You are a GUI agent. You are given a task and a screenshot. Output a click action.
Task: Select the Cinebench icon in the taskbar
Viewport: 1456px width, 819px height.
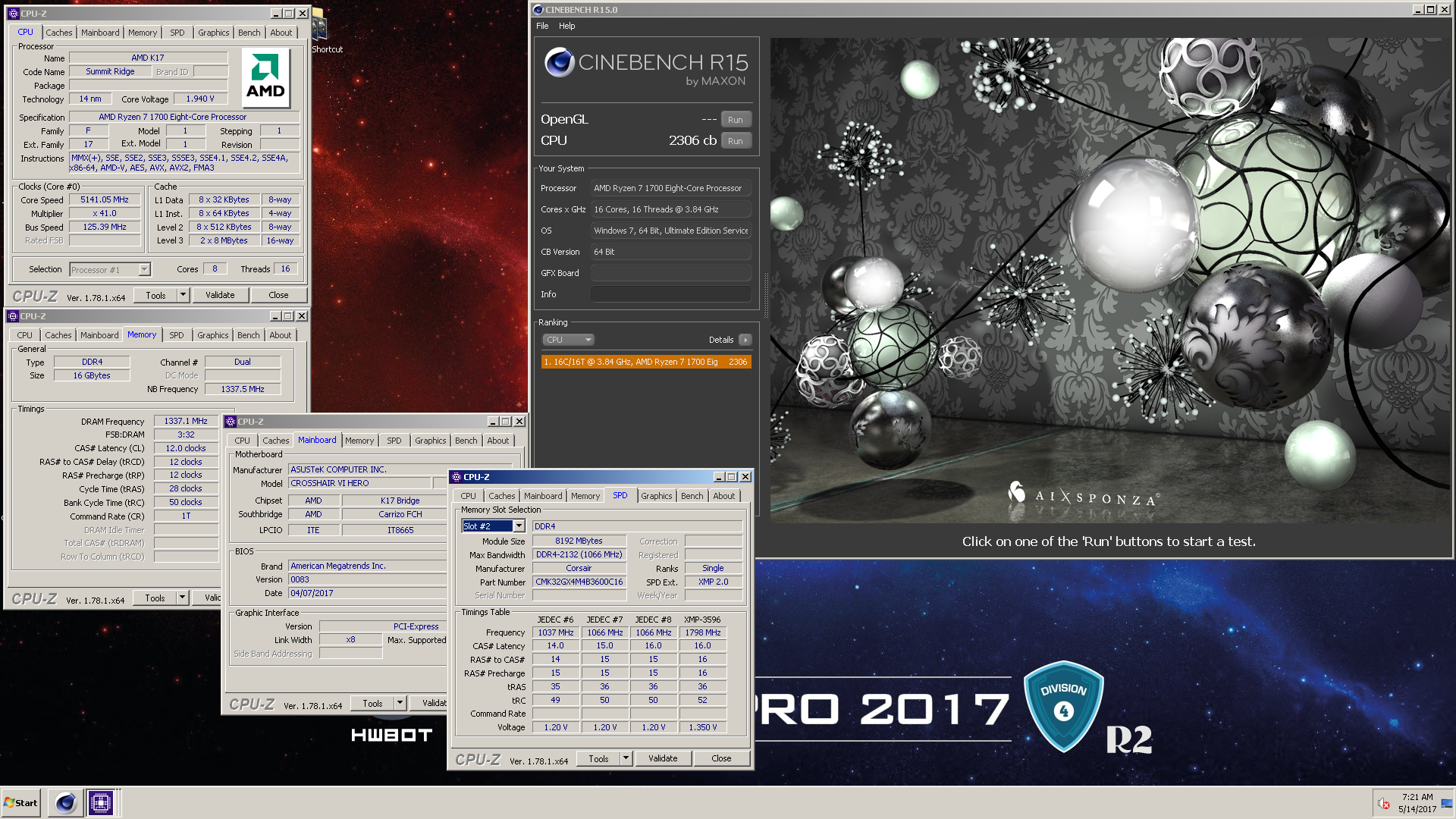click(65, 802)
